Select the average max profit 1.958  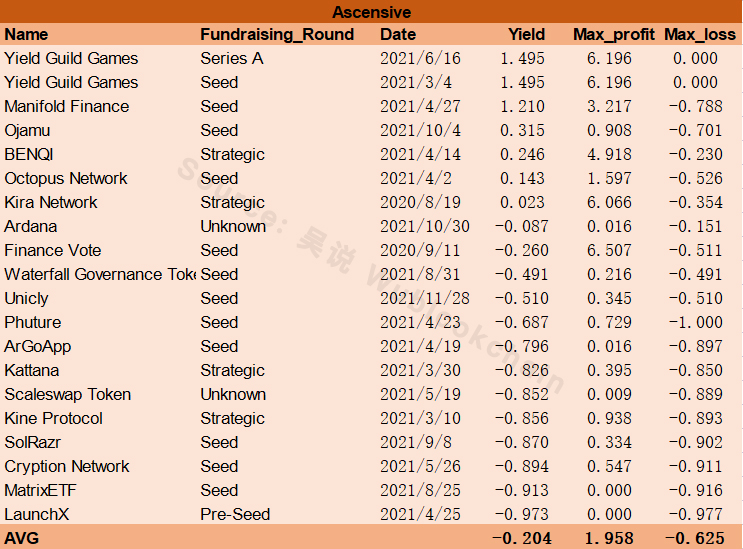(x=609, y=538)
